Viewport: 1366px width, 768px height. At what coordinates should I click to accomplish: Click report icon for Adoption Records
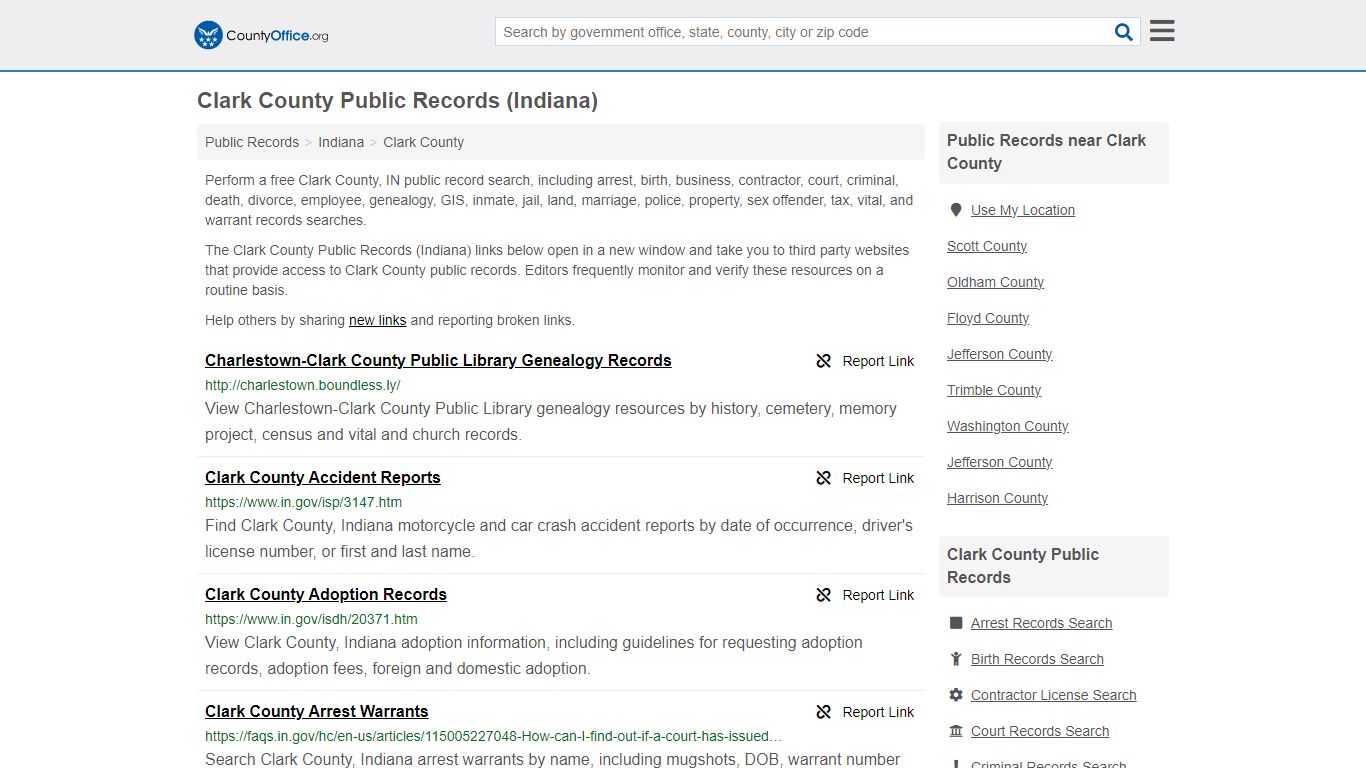pyautogui.click(x=823, y=595)
